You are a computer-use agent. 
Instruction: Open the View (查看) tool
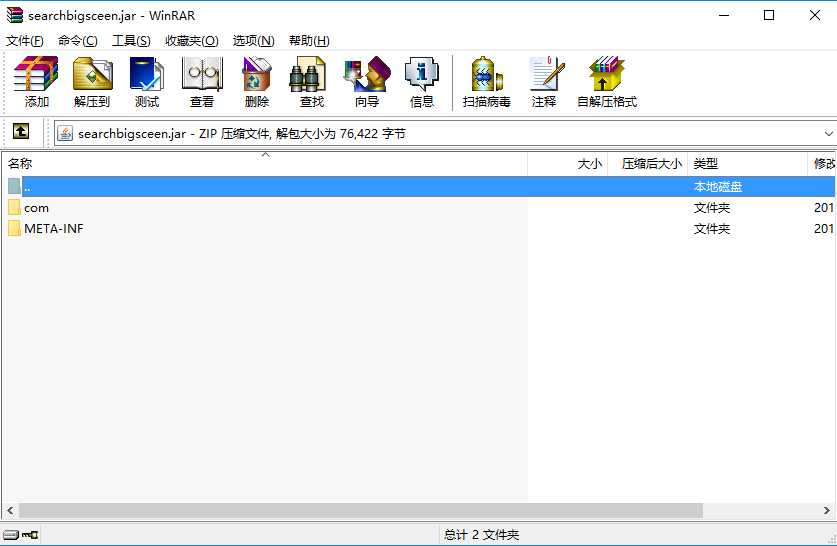(202, 82)
